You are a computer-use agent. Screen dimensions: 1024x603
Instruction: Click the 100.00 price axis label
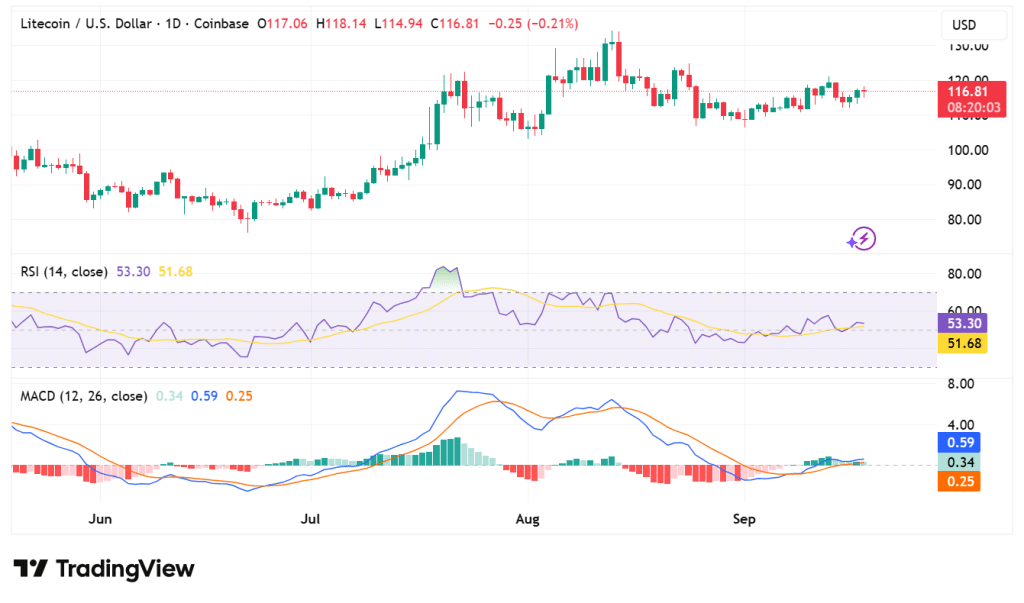(968, 150)
